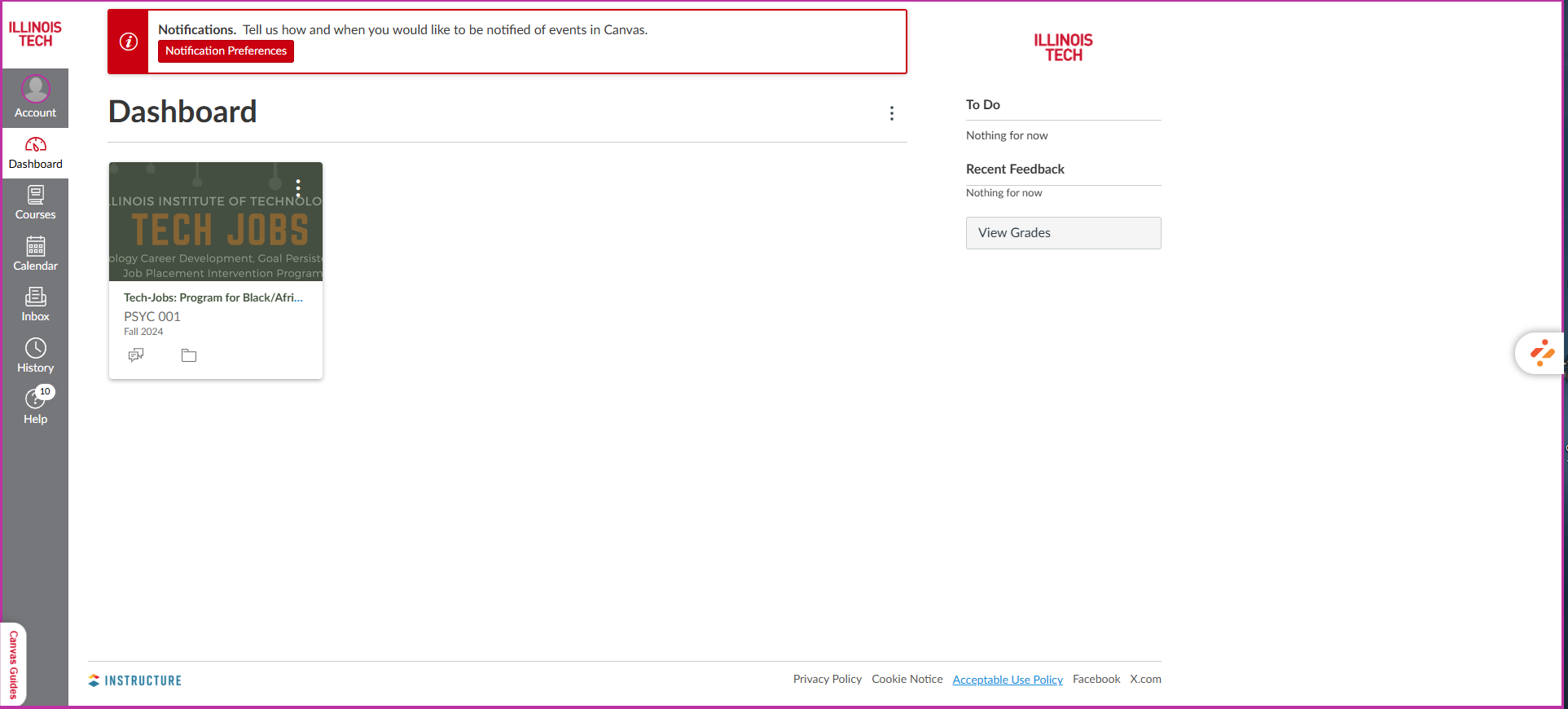1568x709 pixels.
Task: Open the Help menu with 10 badge
Action: [35, 407]
